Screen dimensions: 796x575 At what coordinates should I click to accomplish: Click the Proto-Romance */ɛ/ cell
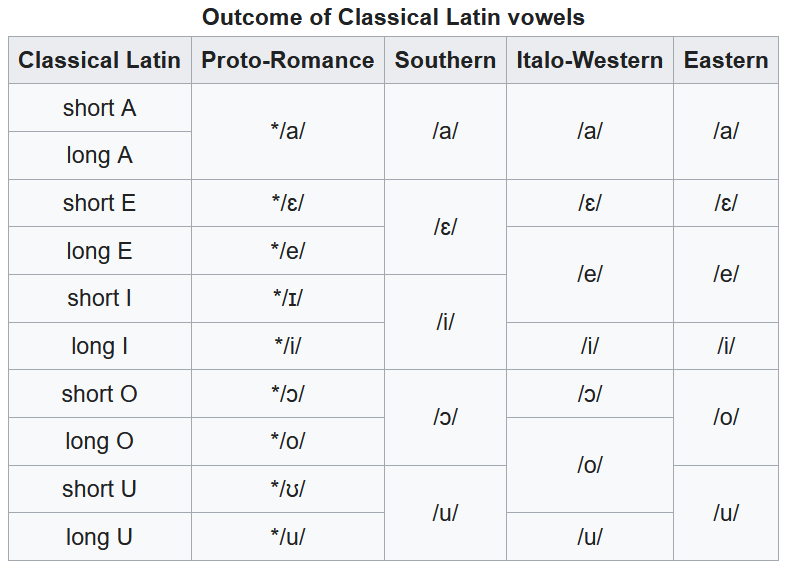coord(288,203)
